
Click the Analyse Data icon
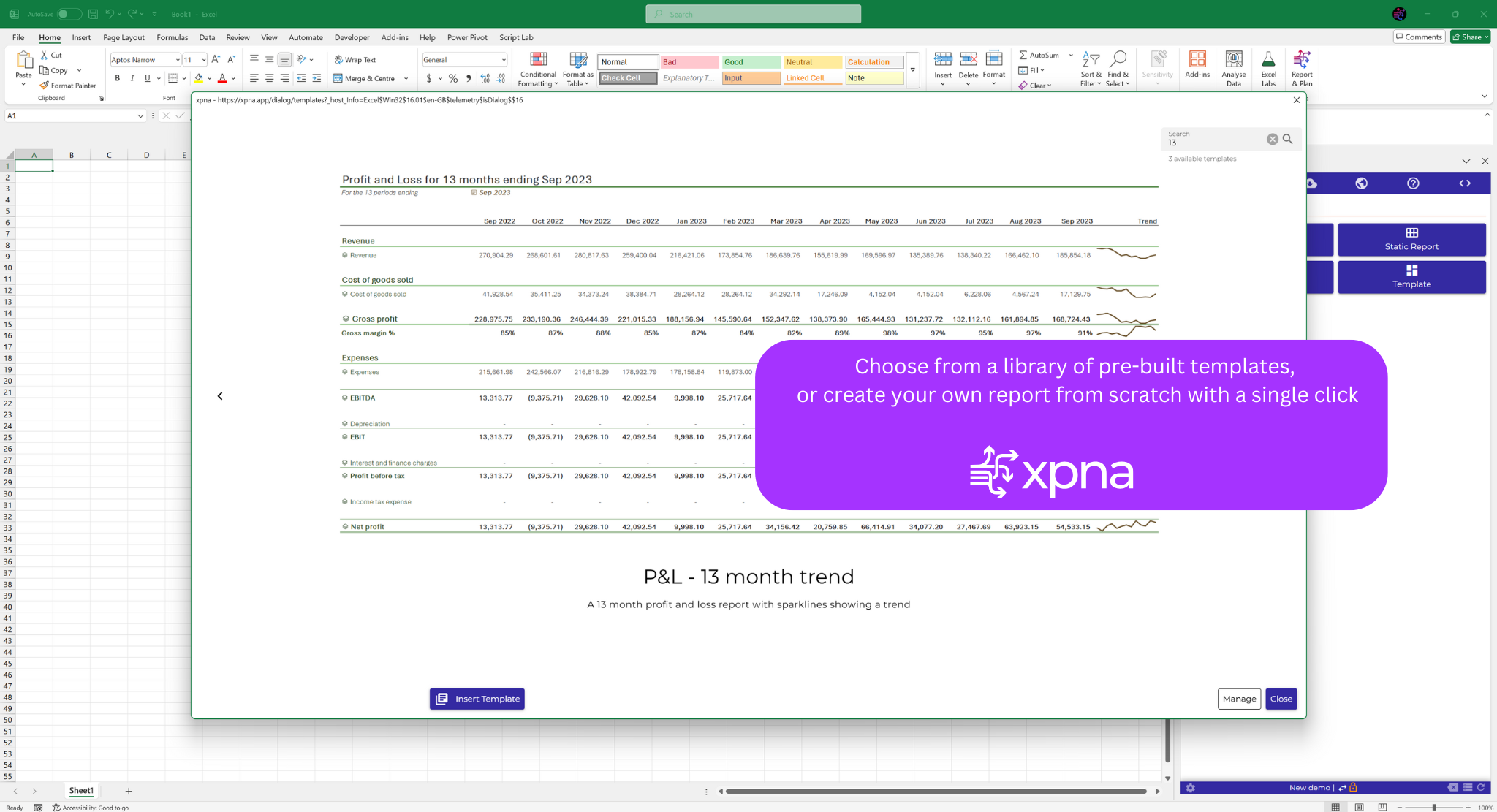(1233, 60)
